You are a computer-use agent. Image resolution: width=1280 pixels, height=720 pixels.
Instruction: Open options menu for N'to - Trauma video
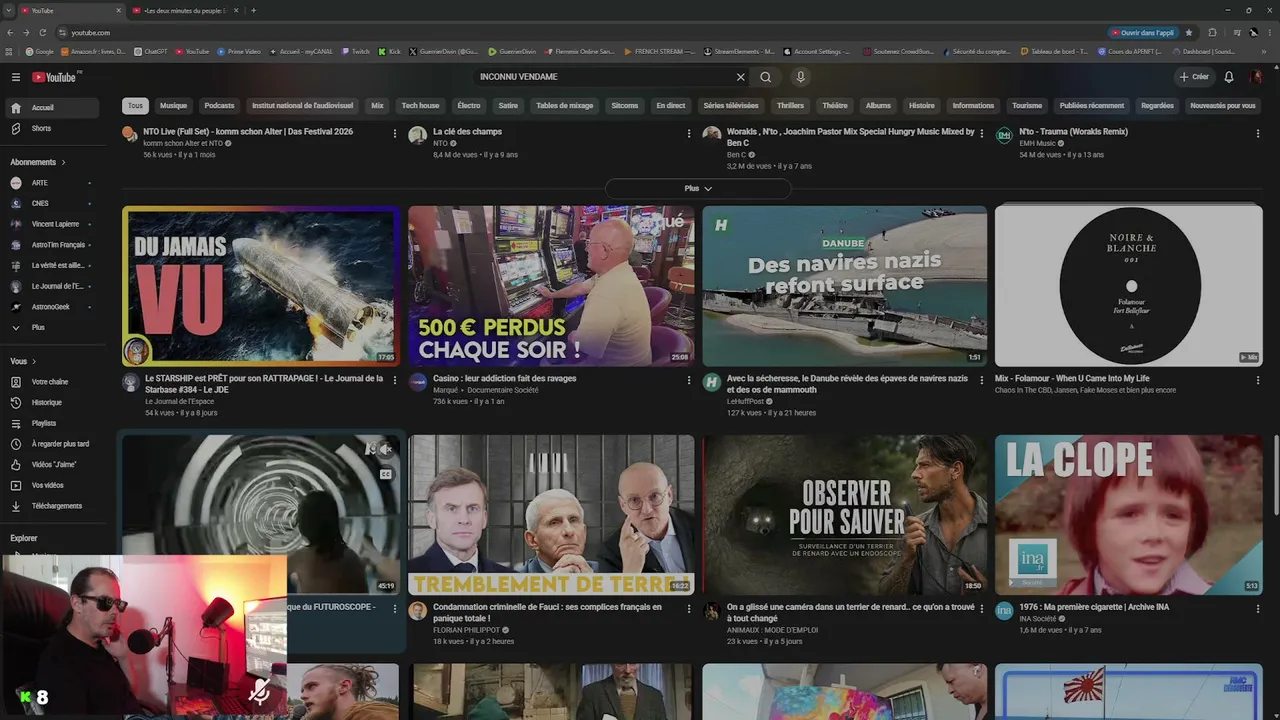pyautogui.click(x=1258, y=133)
